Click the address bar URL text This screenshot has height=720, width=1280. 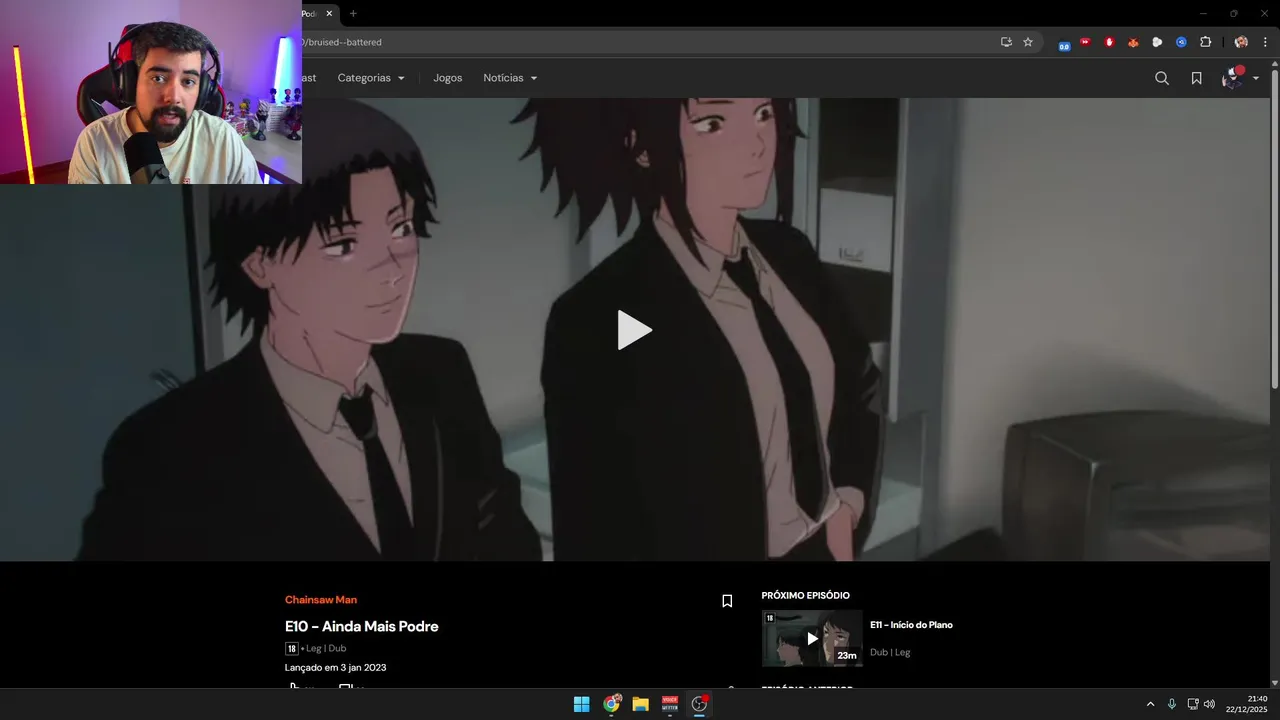(x=342, y=42)
